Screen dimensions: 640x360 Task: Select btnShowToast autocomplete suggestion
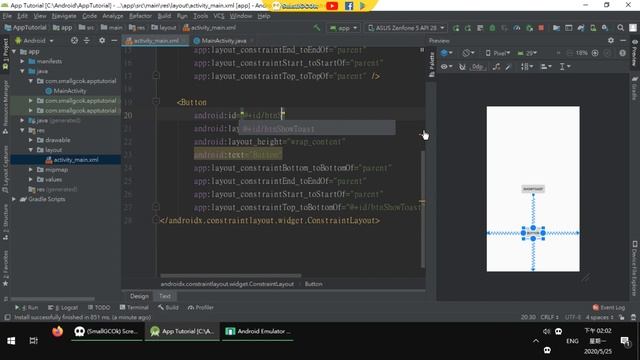pyautogui.click(x=317, y=129)
